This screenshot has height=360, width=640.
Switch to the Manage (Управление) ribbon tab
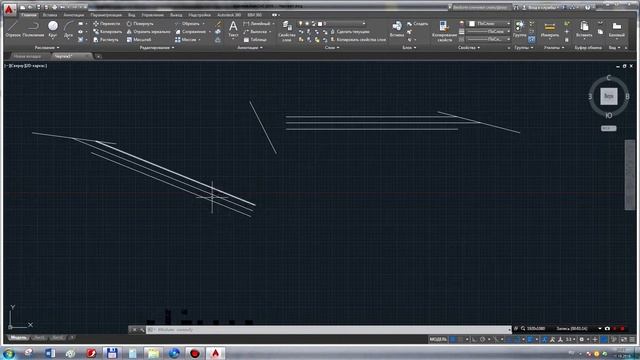pos(152,15)
